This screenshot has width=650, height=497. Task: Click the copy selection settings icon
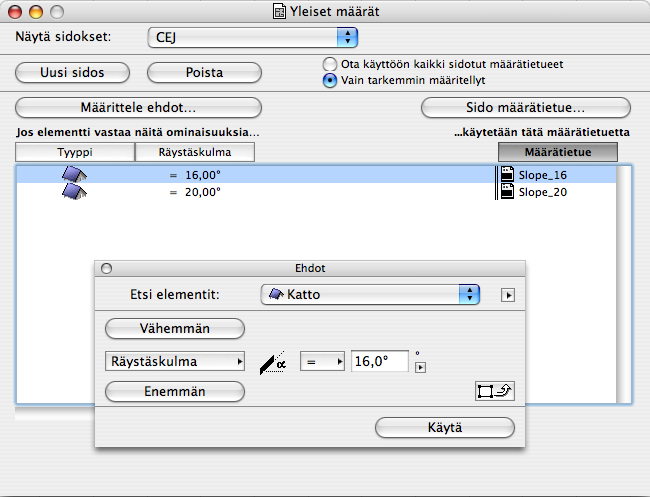click(495, 391)
